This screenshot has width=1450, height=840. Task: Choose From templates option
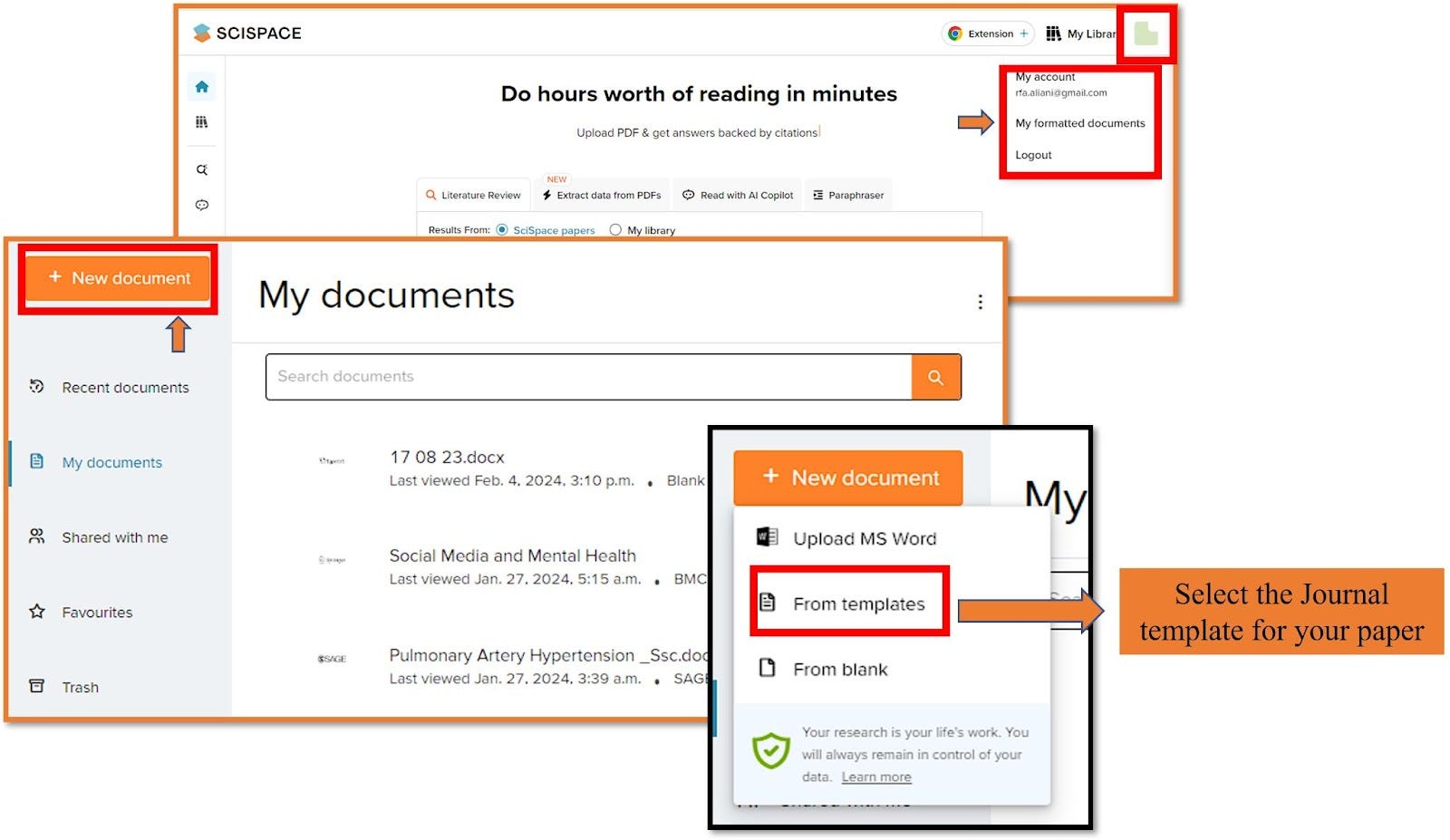point(858,604)
